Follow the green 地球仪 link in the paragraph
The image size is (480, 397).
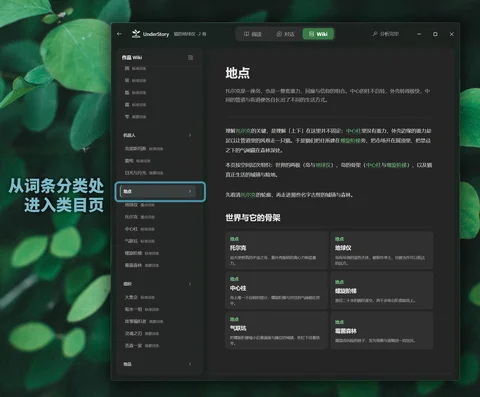point(323,165)
